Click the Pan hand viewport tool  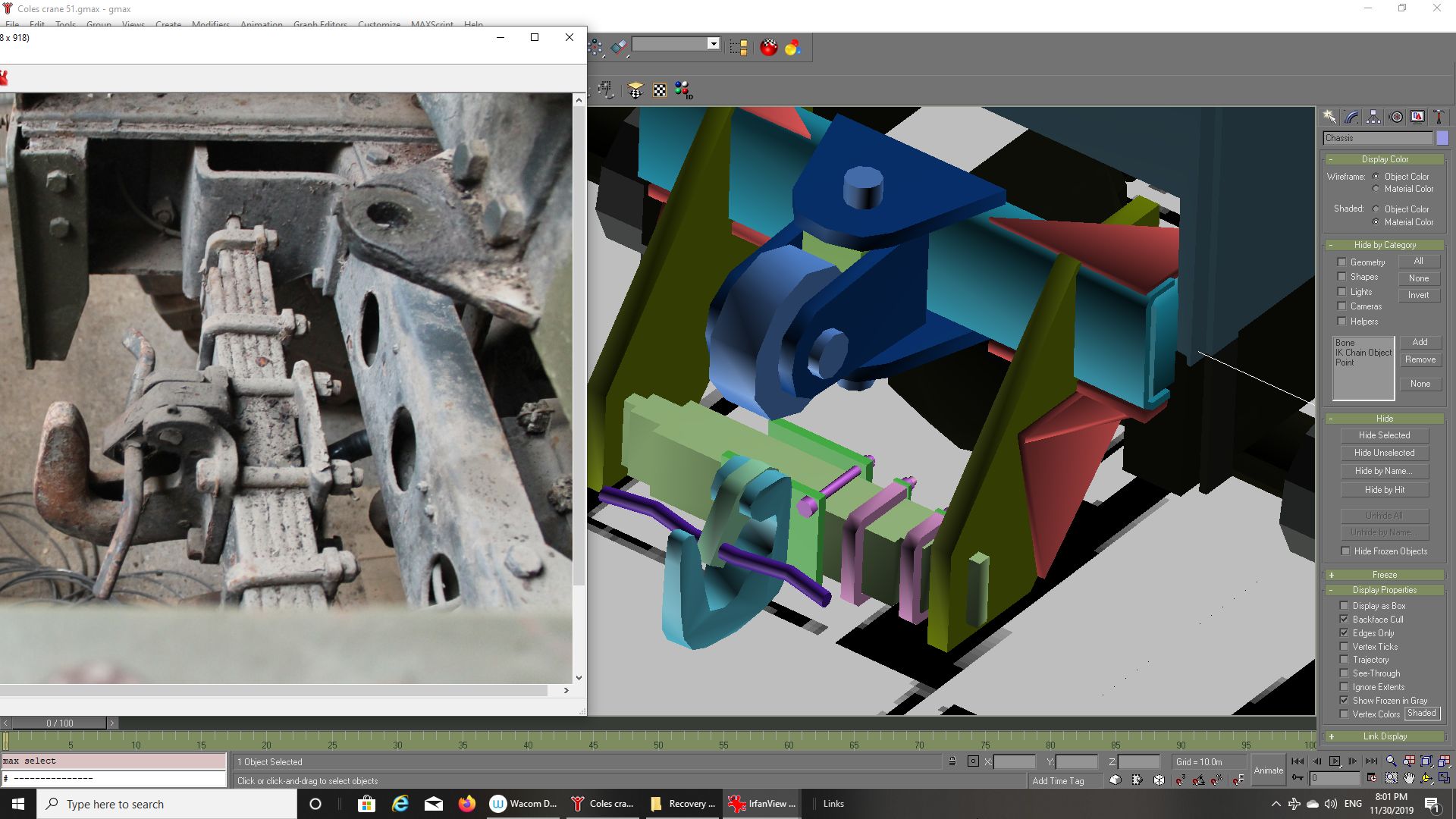pos(1409,778)
